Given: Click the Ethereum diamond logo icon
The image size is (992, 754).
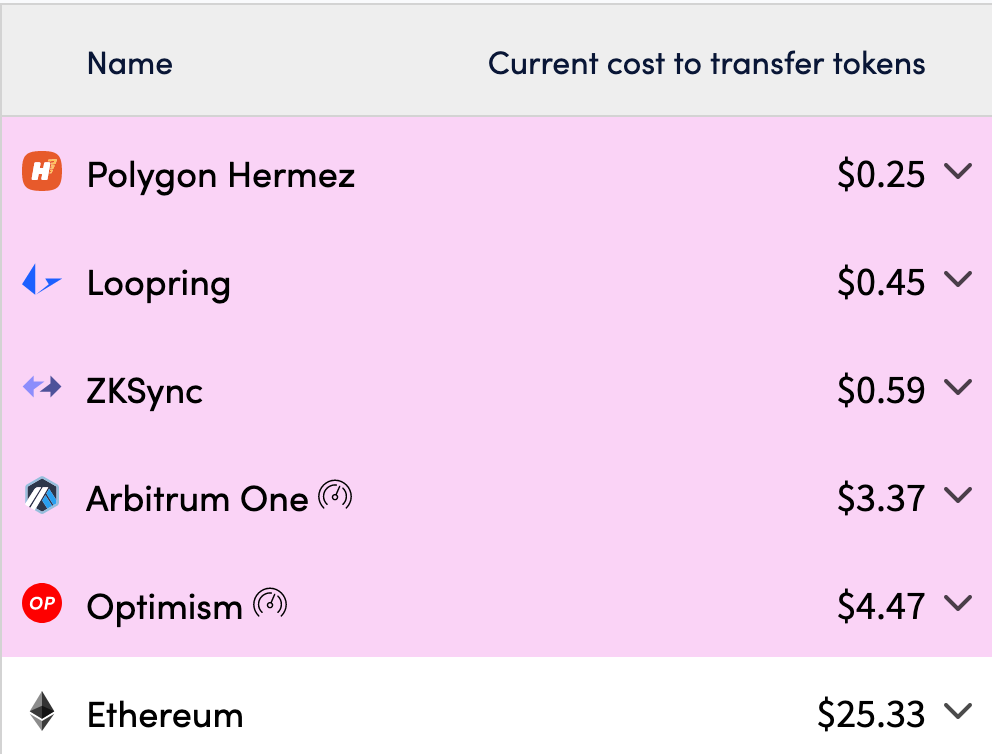Looking at the screenshot, I should click(42, 712).
